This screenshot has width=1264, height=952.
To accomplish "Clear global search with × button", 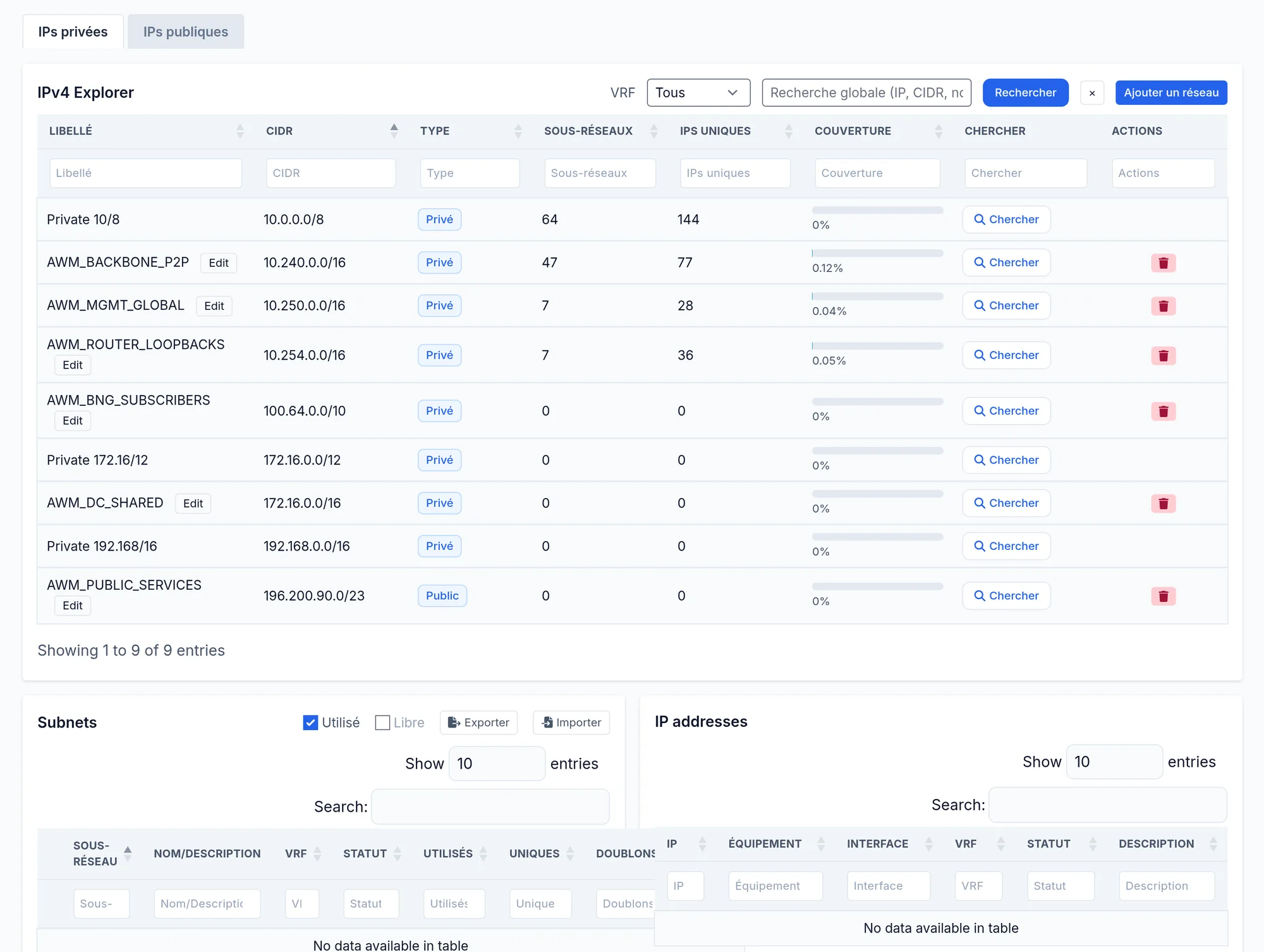I will [1092, 93].
